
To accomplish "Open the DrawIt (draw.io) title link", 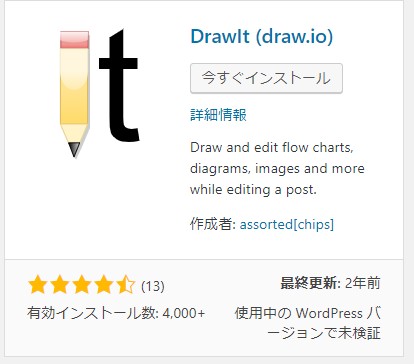I will point(262,36).
